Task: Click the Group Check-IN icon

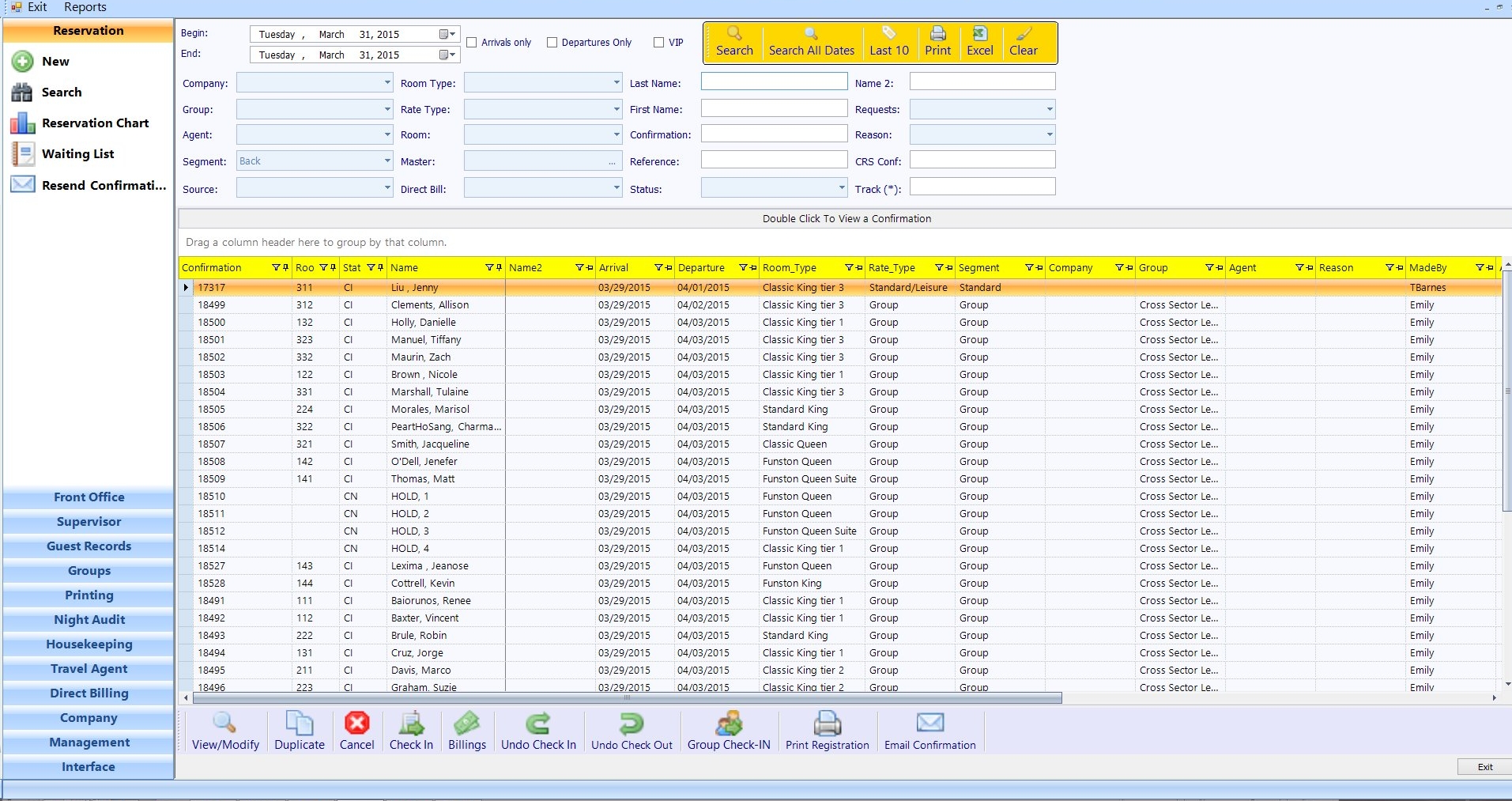Action: [x=728, y=724]
